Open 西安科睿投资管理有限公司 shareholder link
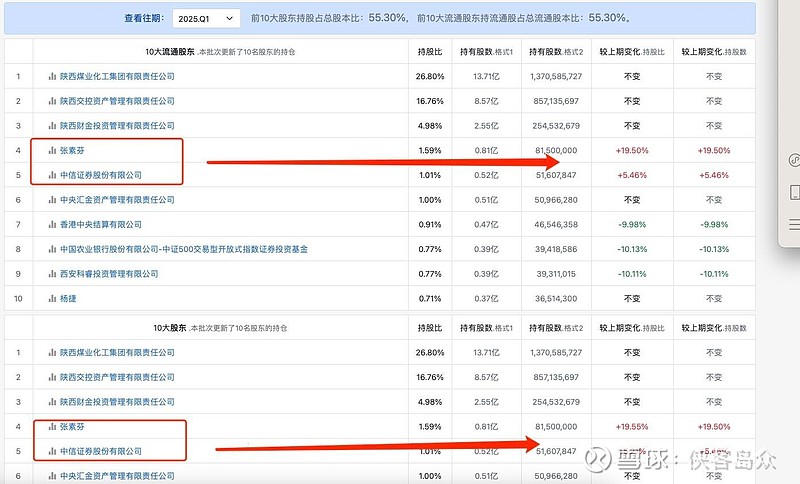Image resolution: width=800 pixels, height=484 pixels. [109, 274]
